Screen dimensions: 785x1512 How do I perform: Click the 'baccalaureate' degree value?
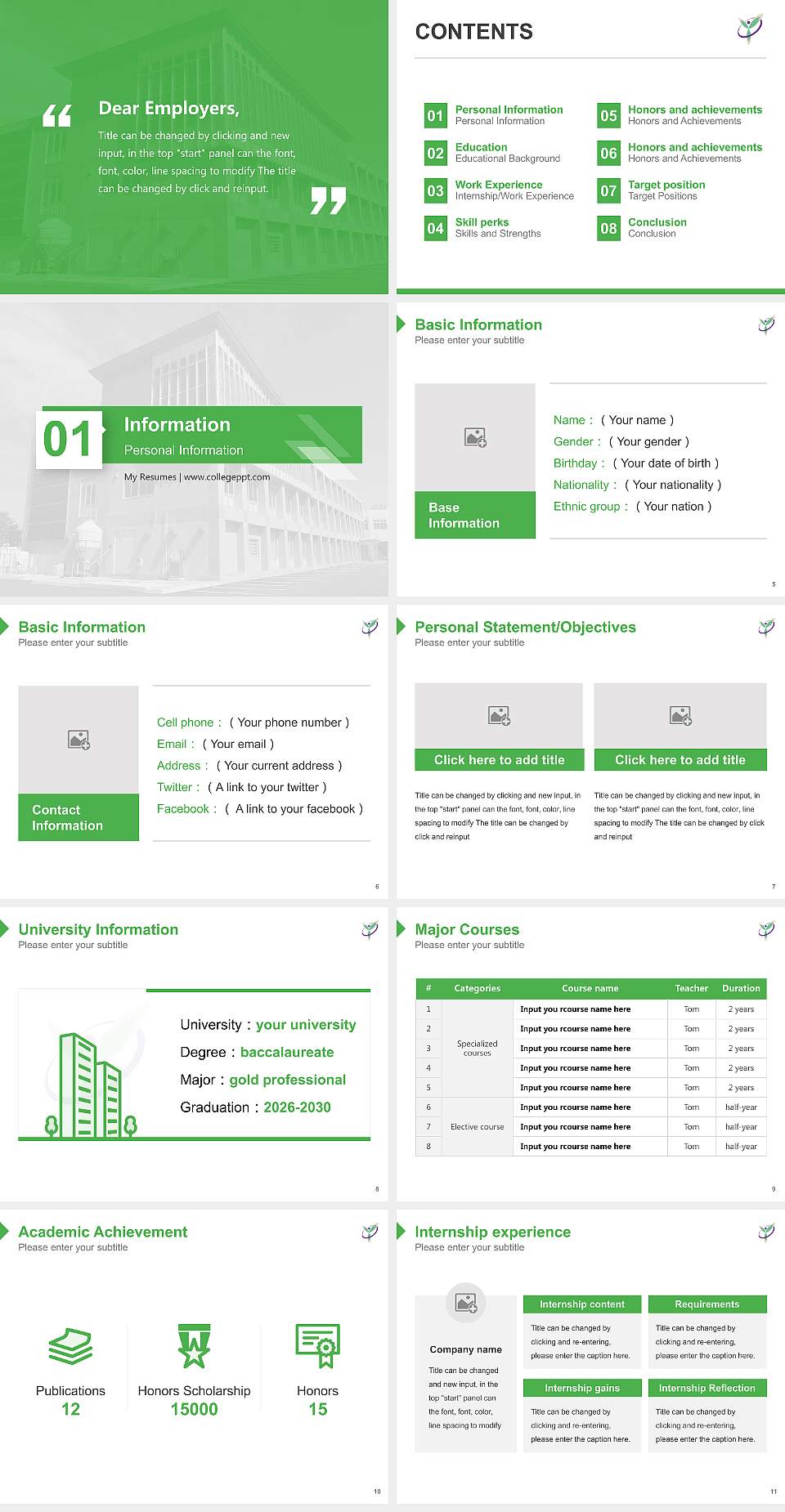[287, 1053]
